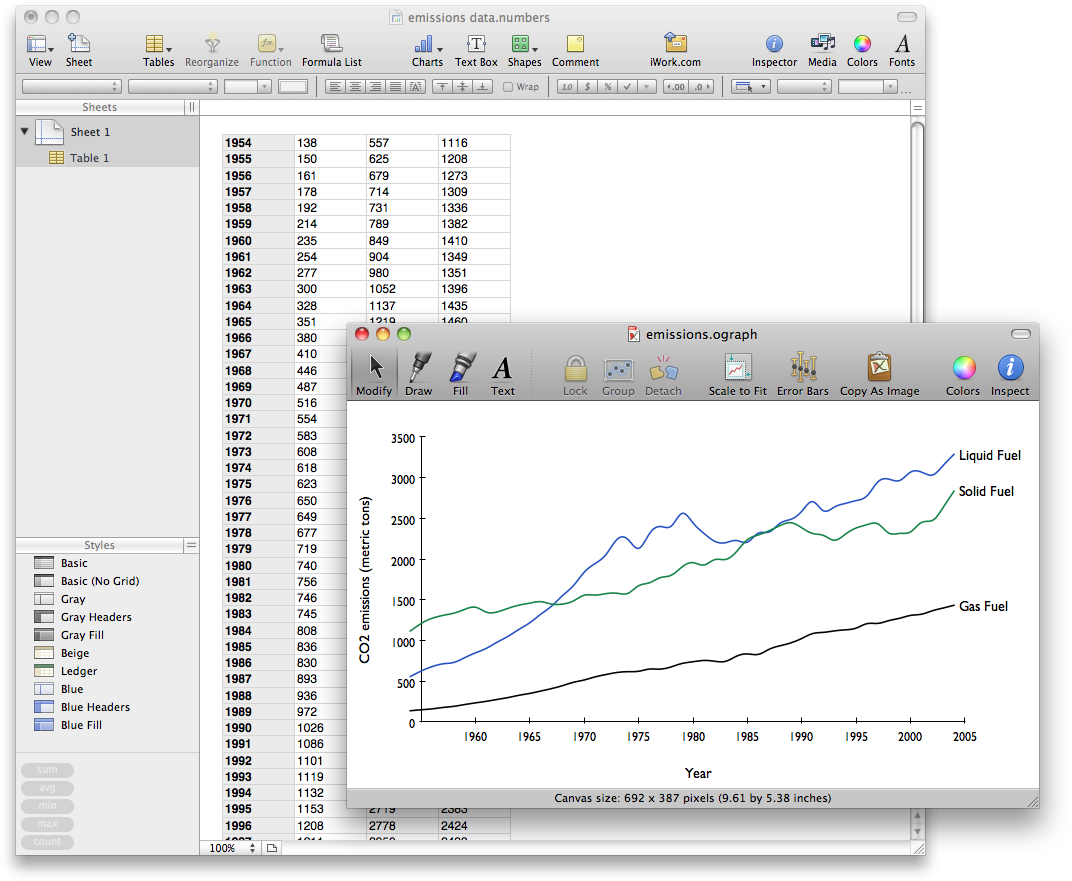Open the Colors picker in Numbers toolbar
The image size is (1072, 881).
pos(861,44)
